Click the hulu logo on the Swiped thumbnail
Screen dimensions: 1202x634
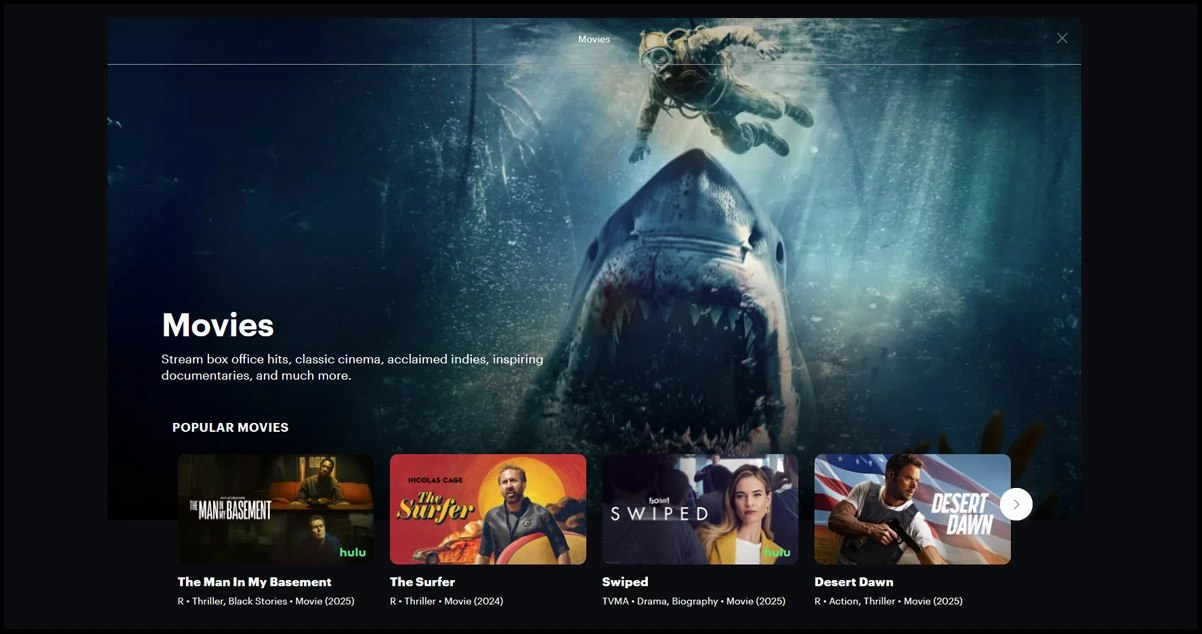pyautogui.click(x=777, y=552)
